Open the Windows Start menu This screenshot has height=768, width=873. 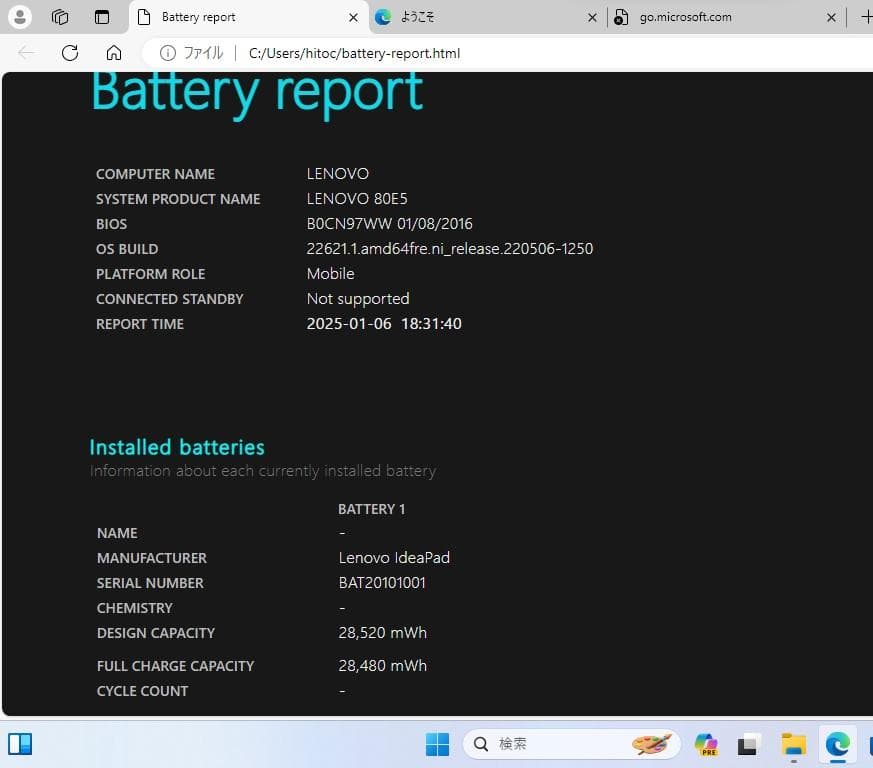[x=437, y=744]
